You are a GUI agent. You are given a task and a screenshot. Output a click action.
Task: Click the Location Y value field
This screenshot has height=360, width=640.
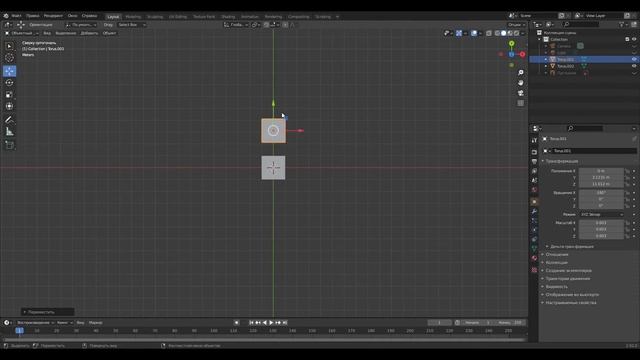pyautogui.click(x=601, y=178)
